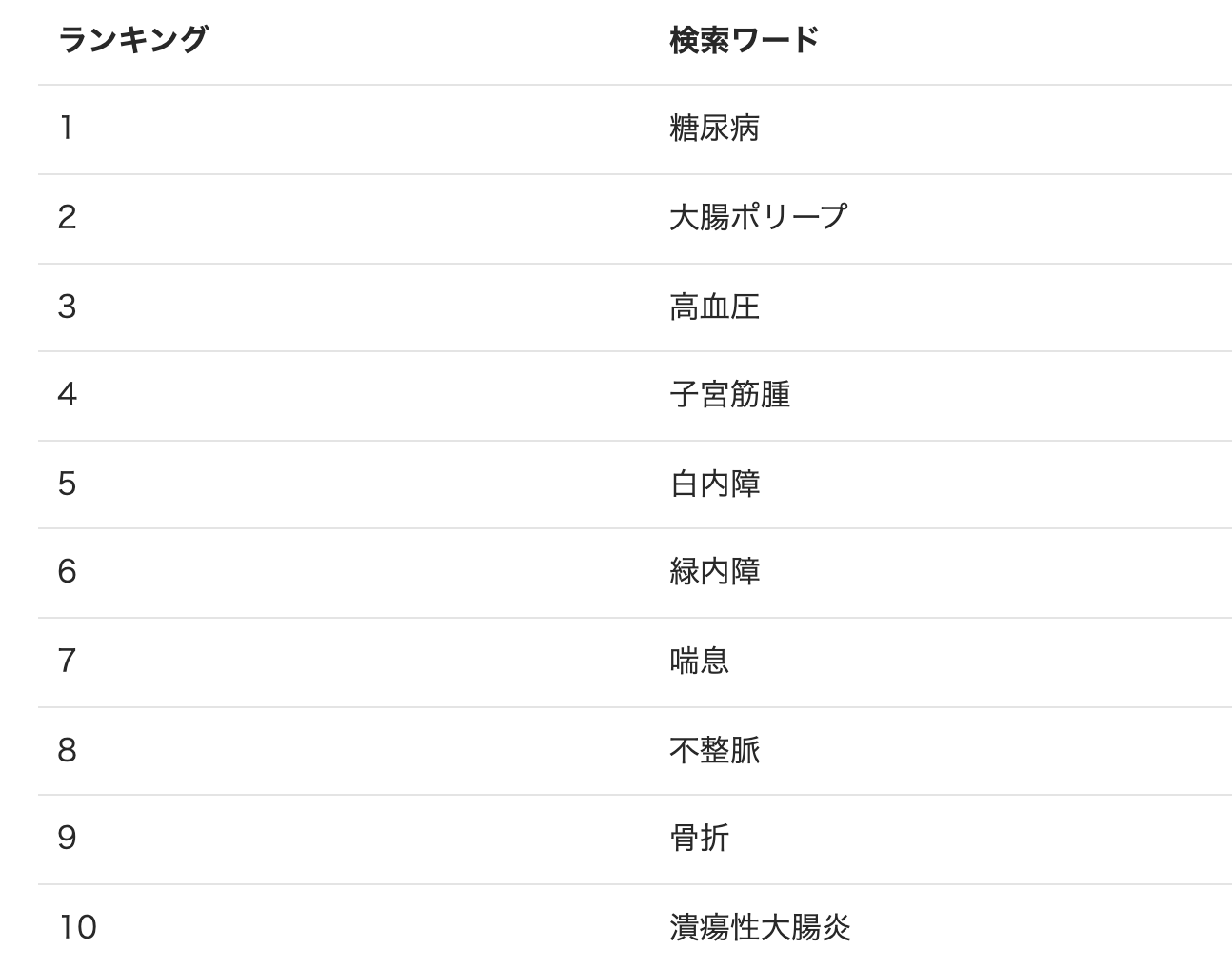
Task: Select 喘息 in the table
Action: coord(699,661)
